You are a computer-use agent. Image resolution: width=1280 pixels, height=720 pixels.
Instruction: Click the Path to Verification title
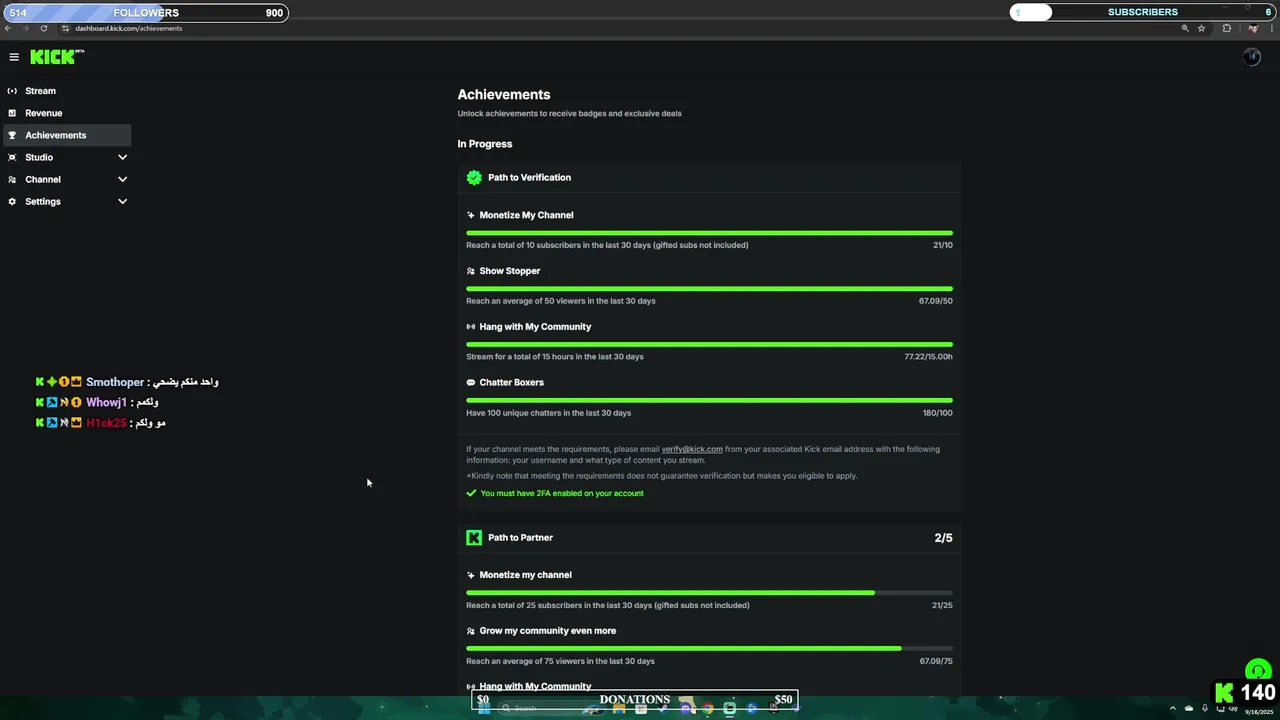pos(529,177)
